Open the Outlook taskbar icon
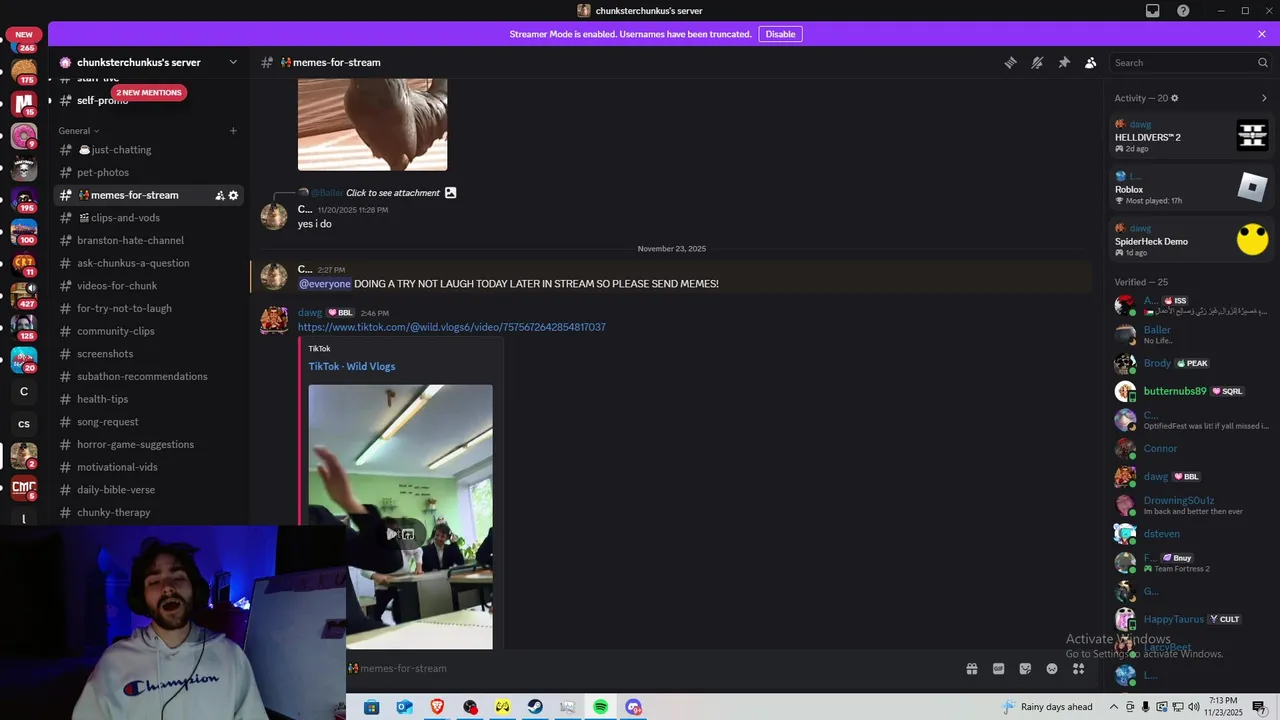The image size is (1280, 720). click(404, 707)
